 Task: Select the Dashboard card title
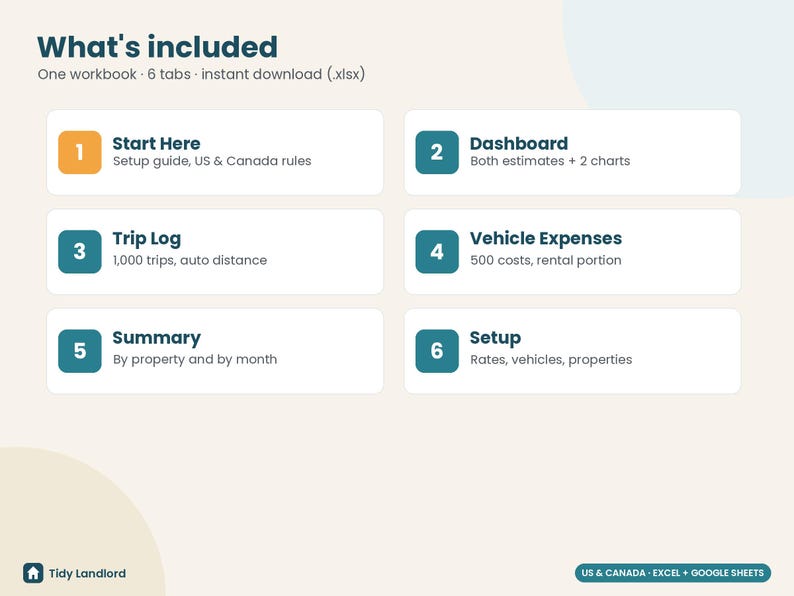(519, 143)
